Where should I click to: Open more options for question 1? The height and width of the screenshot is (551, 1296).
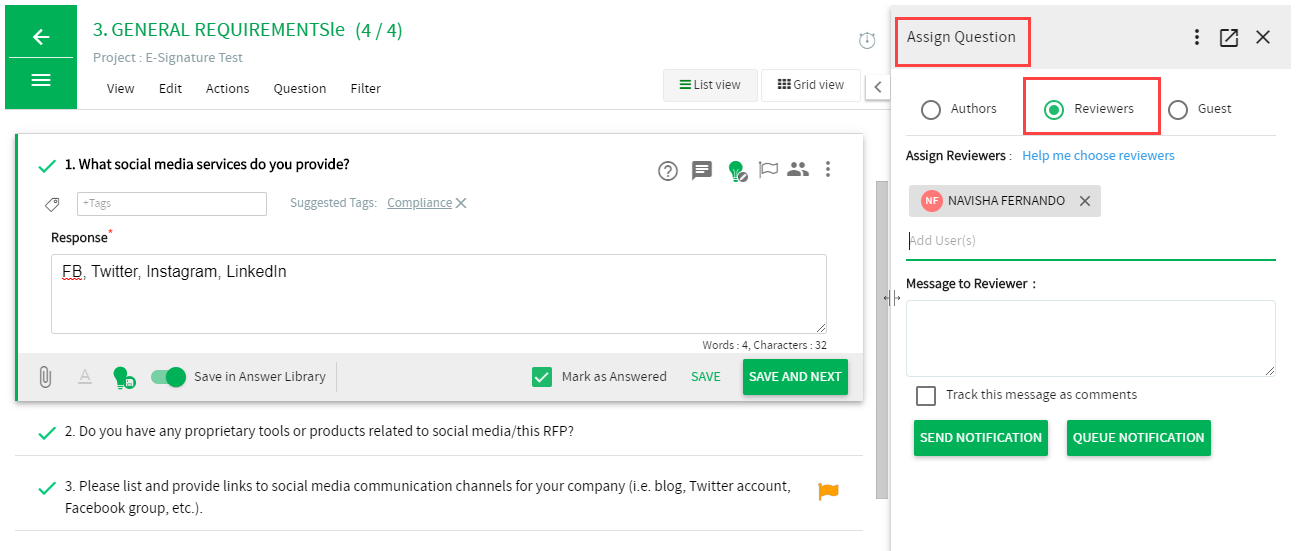pyautogui.click(x=828, y=170)
